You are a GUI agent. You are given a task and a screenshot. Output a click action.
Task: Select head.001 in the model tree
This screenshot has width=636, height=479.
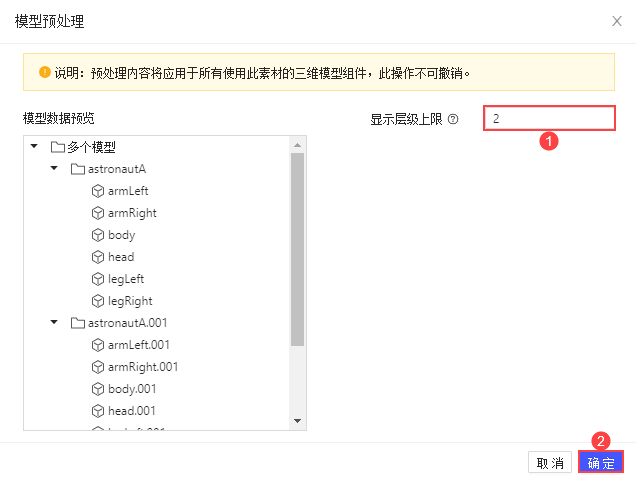131,411
